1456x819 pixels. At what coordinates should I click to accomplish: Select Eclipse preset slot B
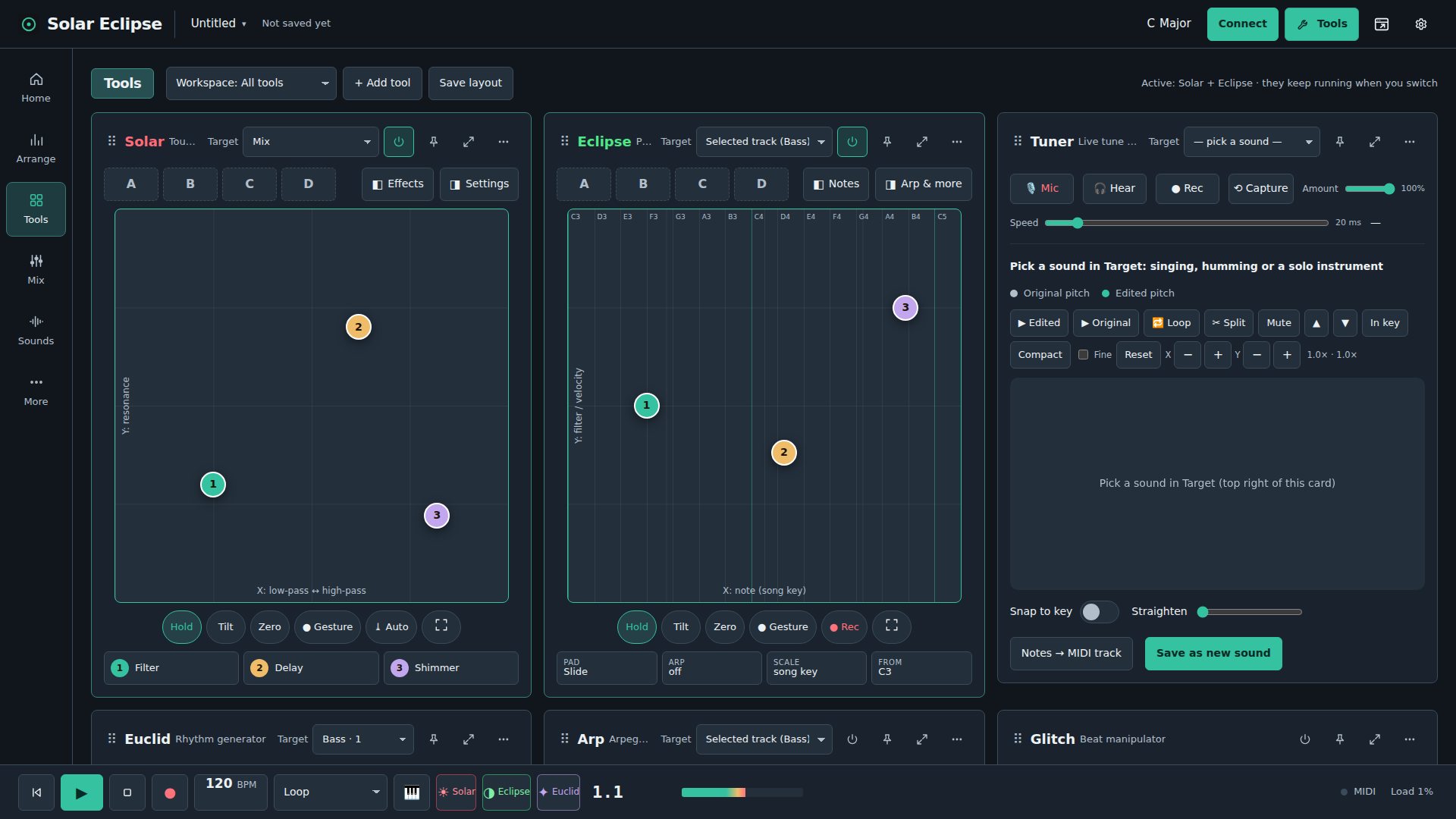(x=643, y=184)
